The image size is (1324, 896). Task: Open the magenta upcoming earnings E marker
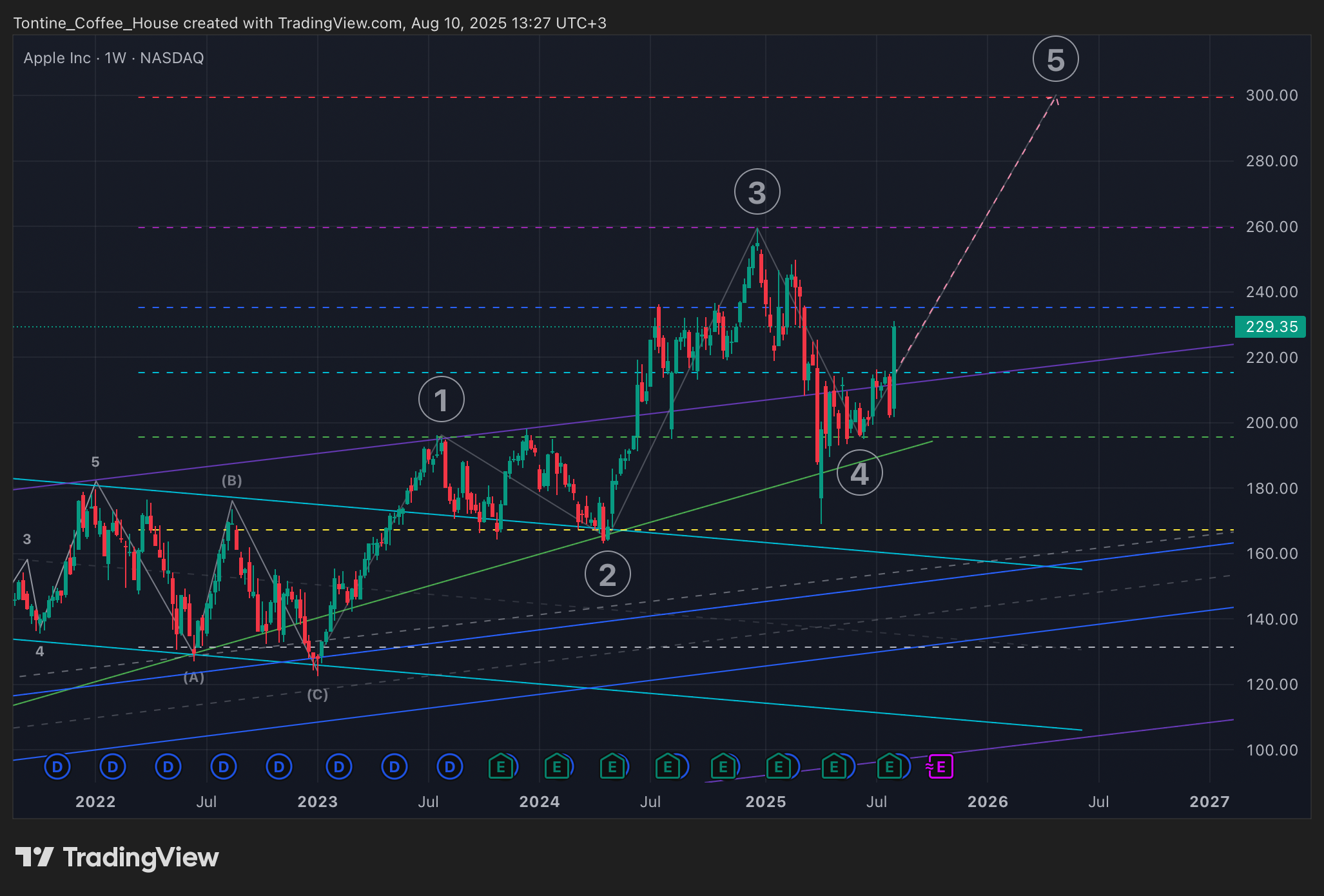(940, 767)
